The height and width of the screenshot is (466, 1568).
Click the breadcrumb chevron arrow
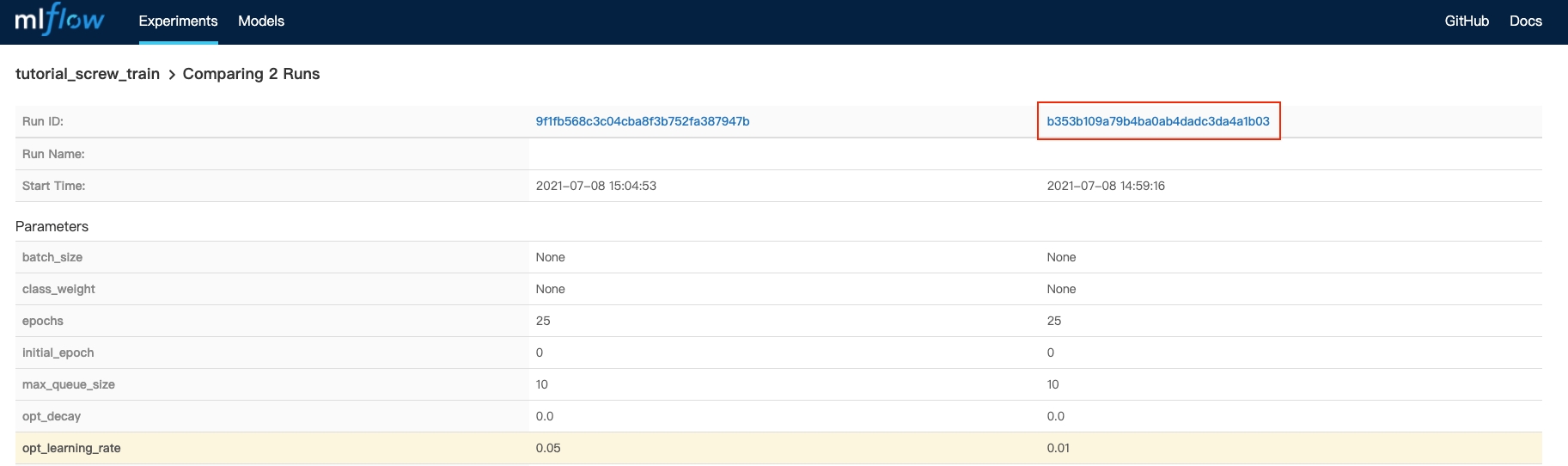[x=172, y=75]
